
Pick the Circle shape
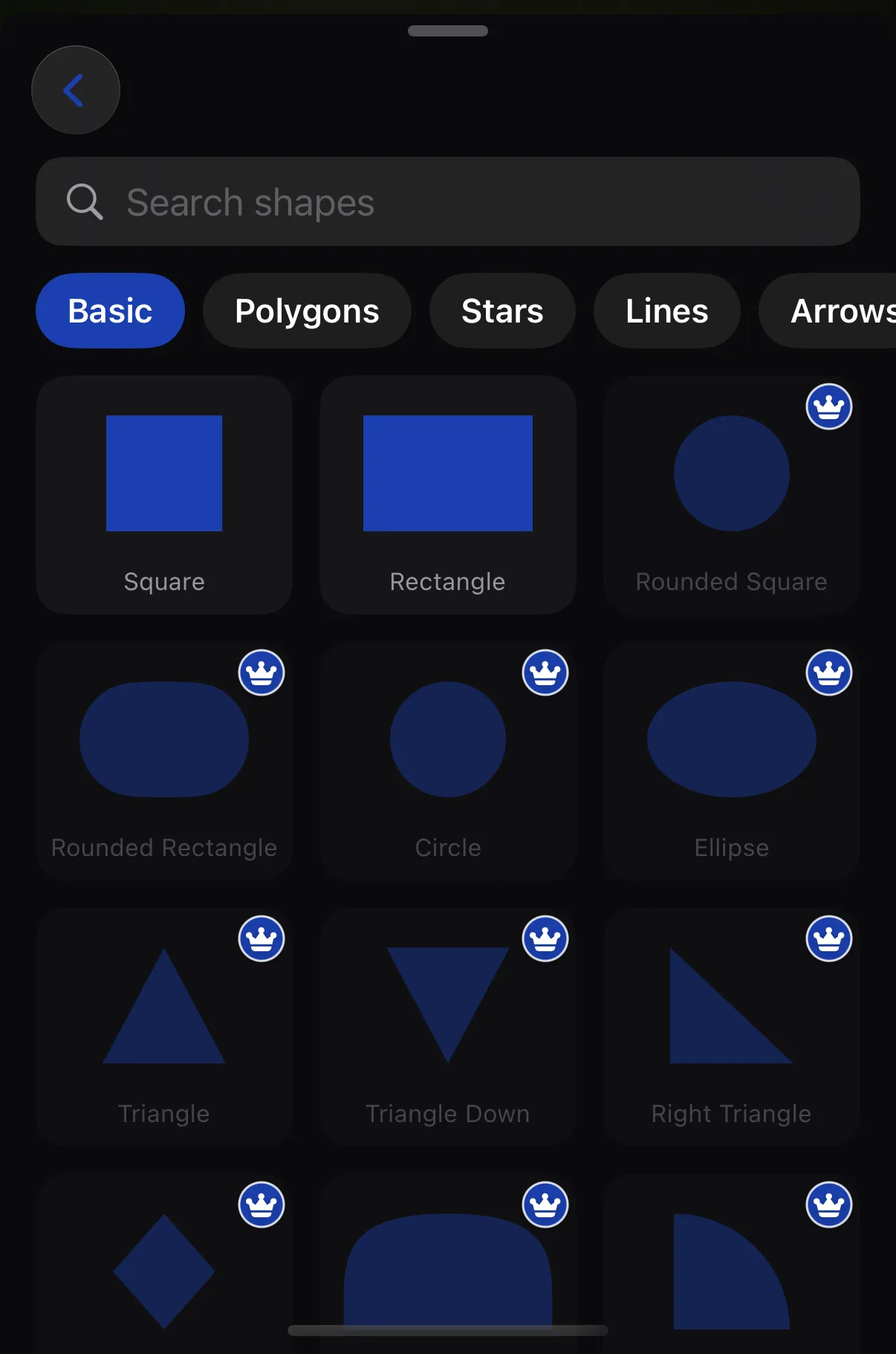[x=448, y=760]
